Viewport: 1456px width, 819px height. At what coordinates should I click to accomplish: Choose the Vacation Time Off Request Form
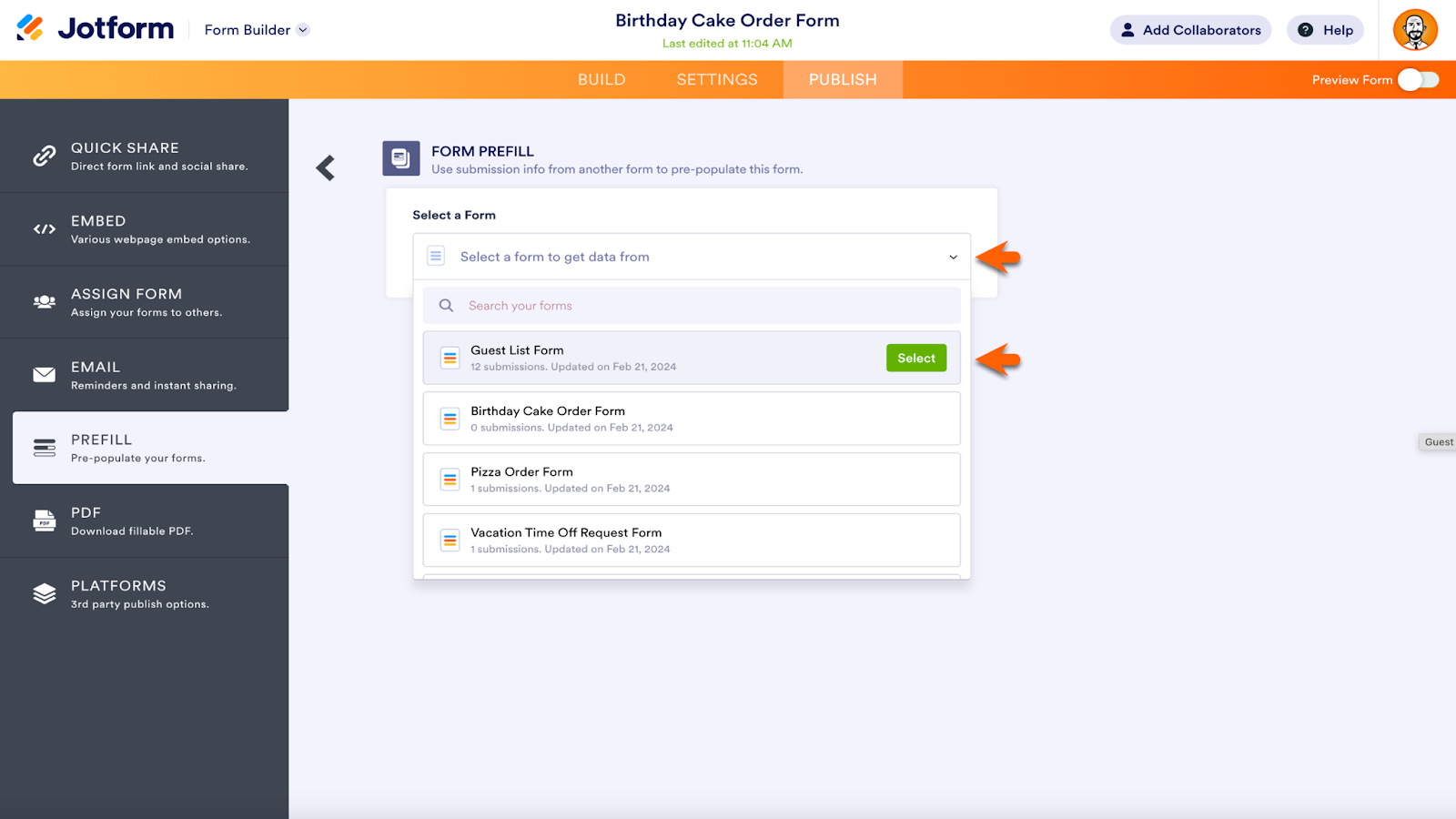click(x=692, y=541)
